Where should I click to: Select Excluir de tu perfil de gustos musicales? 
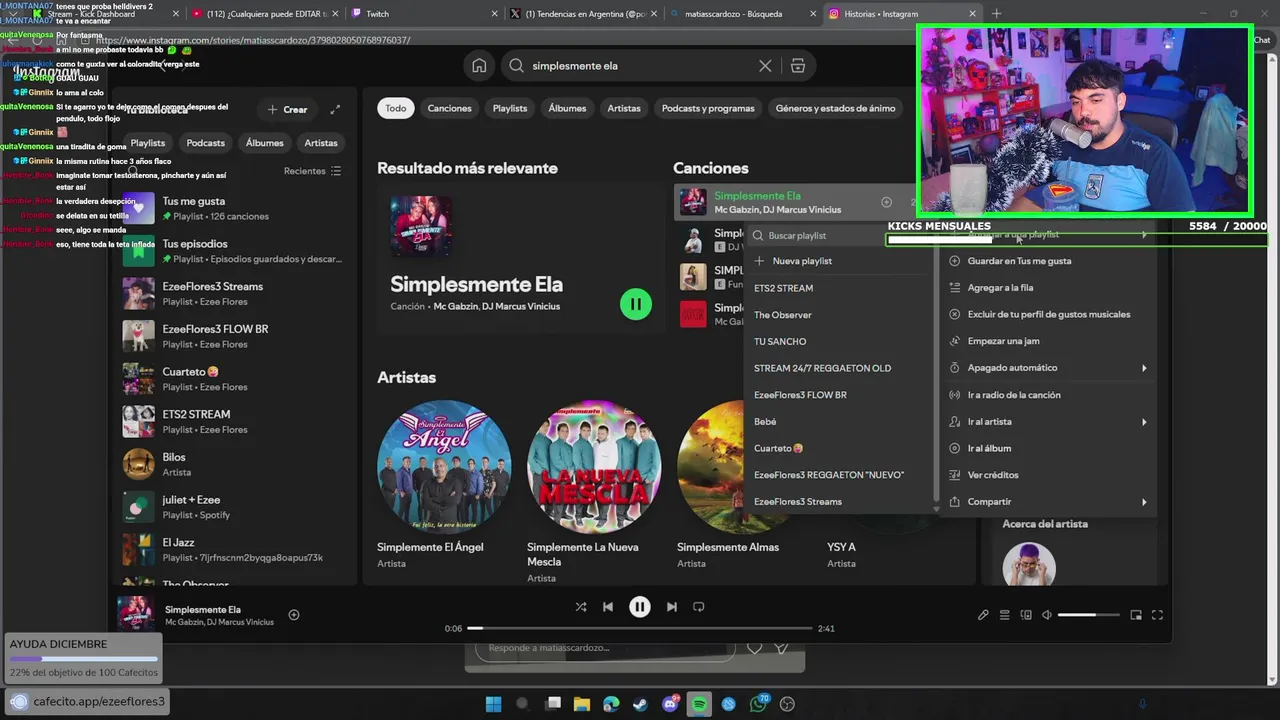1048,314
